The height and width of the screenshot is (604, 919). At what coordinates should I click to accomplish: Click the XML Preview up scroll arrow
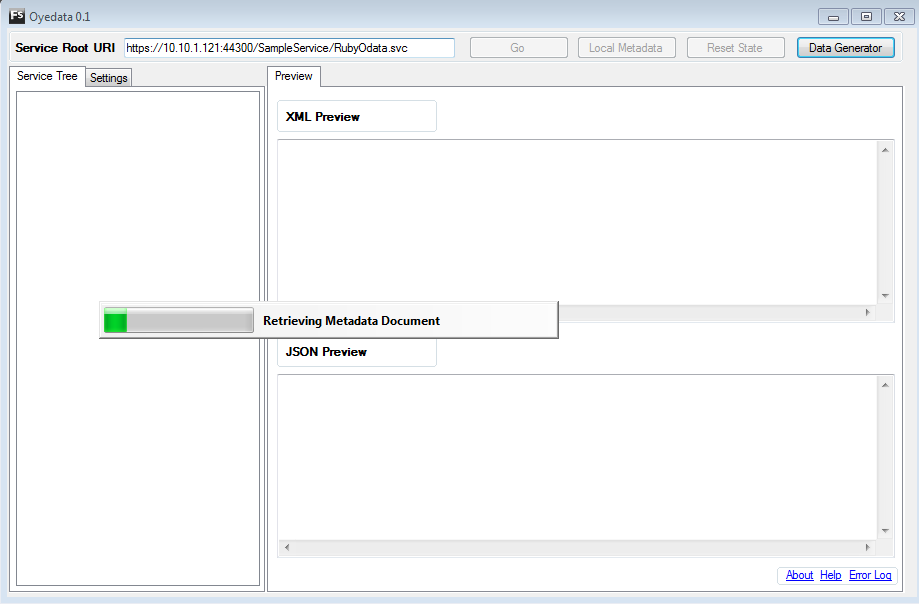885,151
